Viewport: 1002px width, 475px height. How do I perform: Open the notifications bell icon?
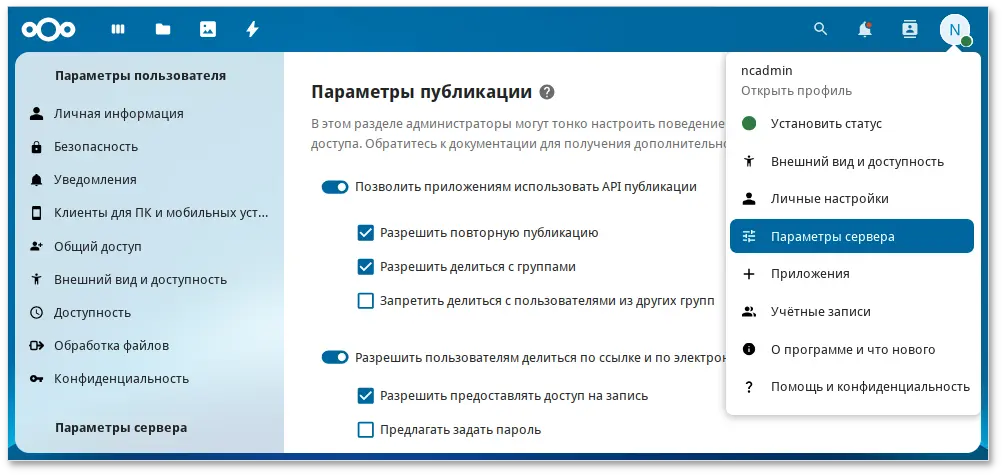coord(865,29)
